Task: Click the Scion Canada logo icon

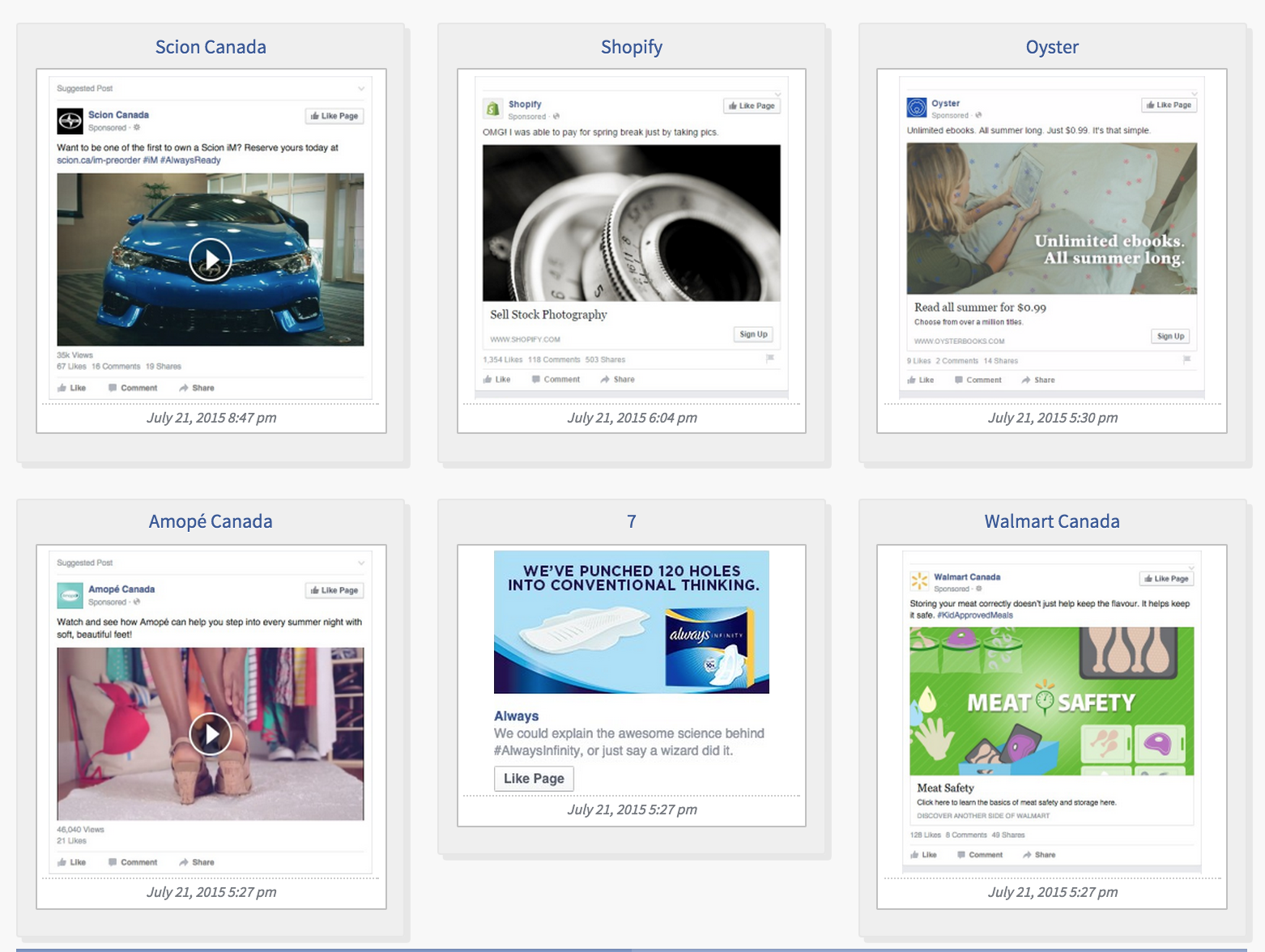Action: pos(70,121)
